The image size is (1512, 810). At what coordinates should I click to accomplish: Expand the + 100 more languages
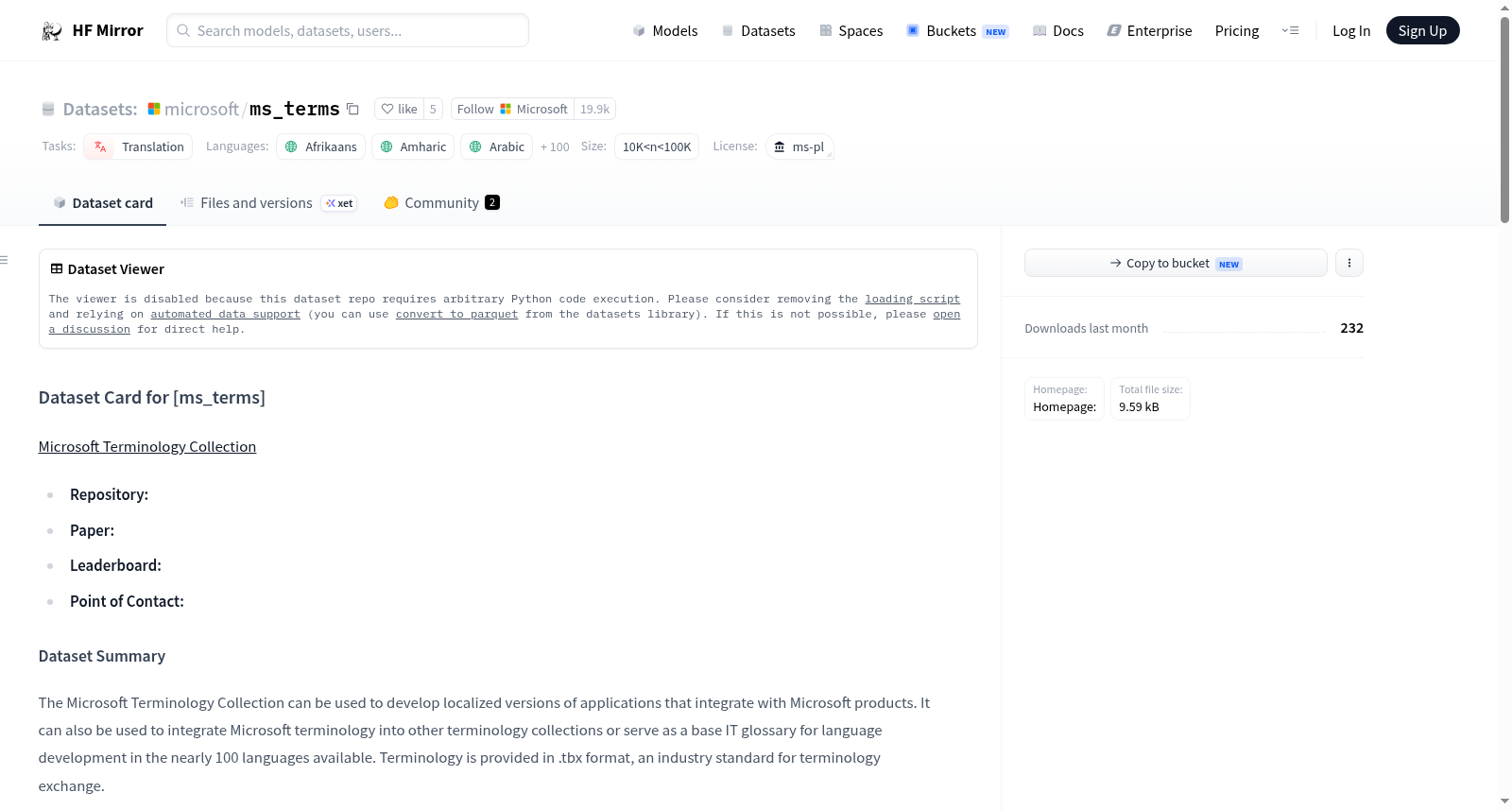[555, 147]
